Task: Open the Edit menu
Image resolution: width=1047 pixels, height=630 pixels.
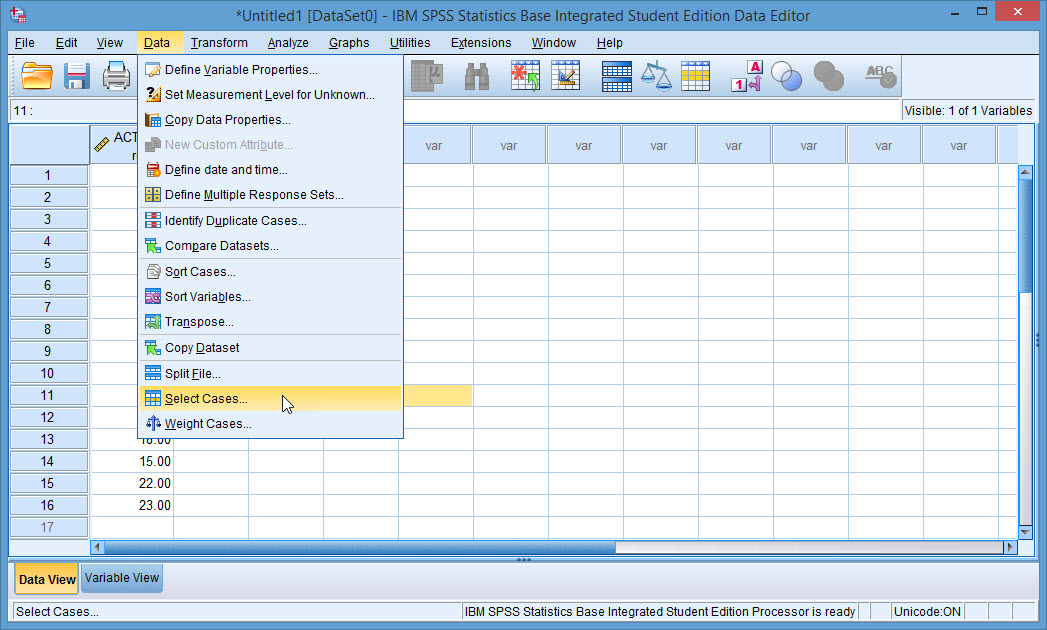Action: pyautogui.click(x=66, y=43)
